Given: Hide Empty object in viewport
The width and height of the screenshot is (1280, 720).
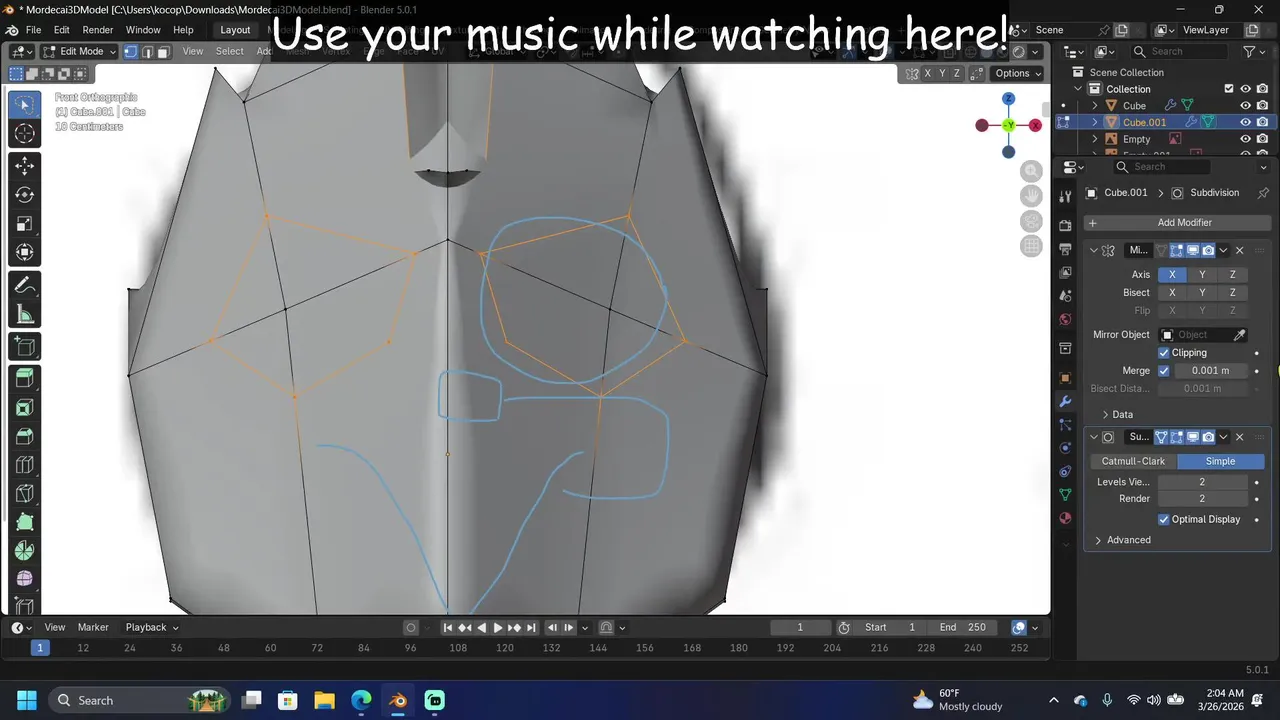Looking at the screenshot, I should pos(1246,139).
